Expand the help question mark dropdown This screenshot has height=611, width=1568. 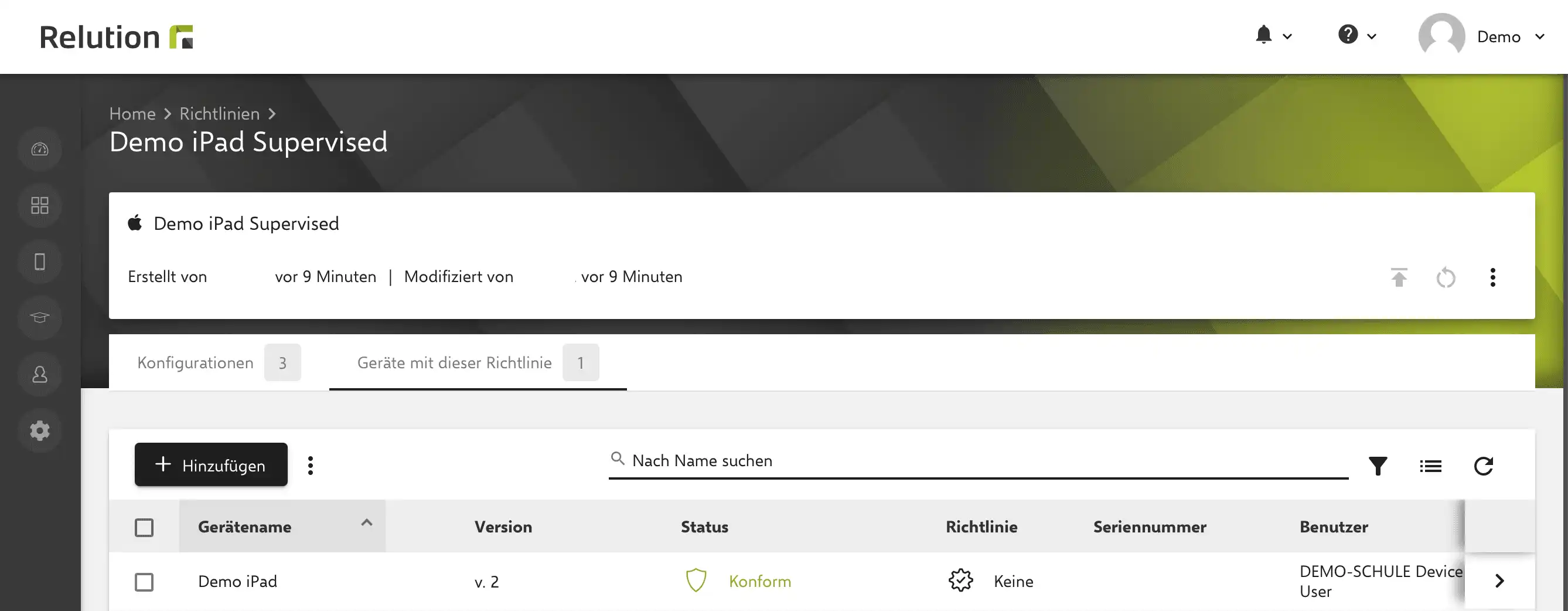(1357, 35)
